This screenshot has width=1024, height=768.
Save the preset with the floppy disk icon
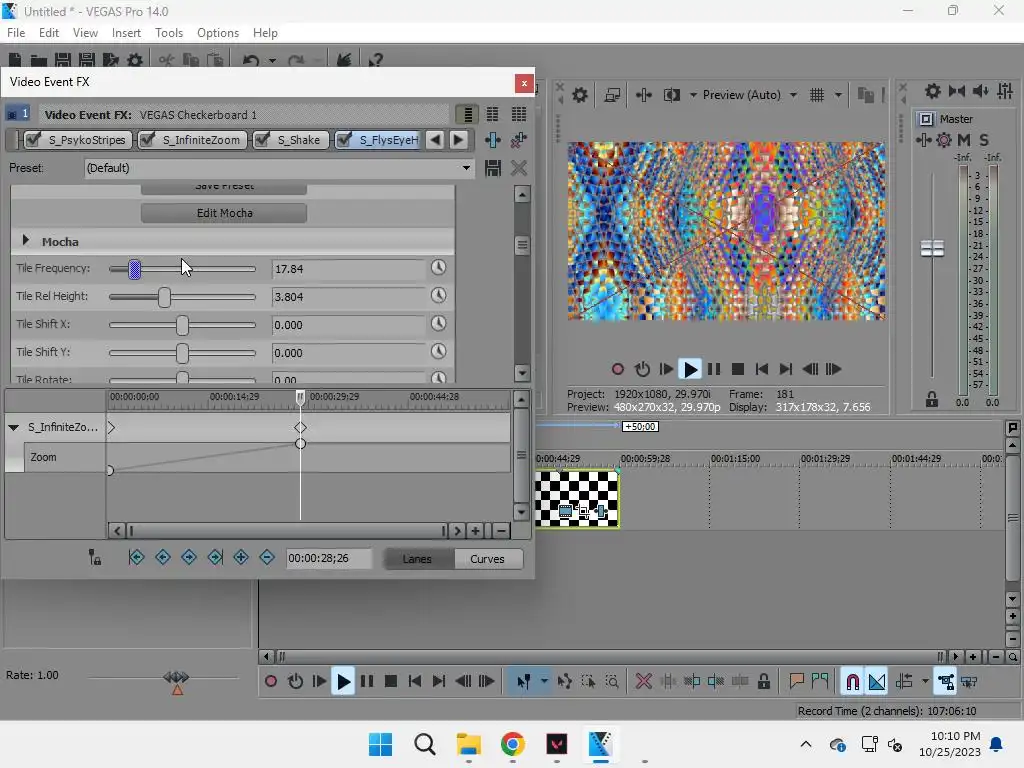(x=493, y=168)
